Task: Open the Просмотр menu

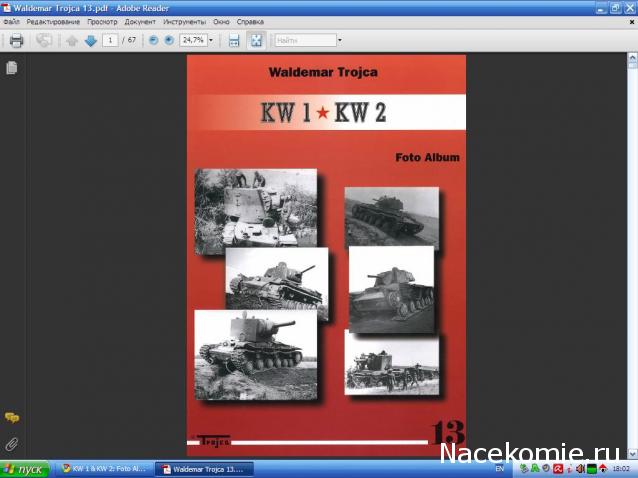Action: pos(102,22)
